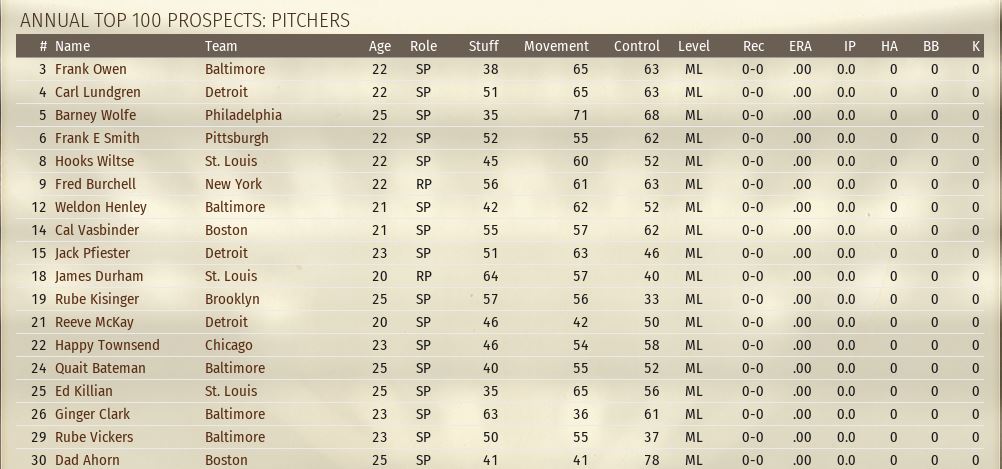Open Pittsburgh team link

coord(236,138)
